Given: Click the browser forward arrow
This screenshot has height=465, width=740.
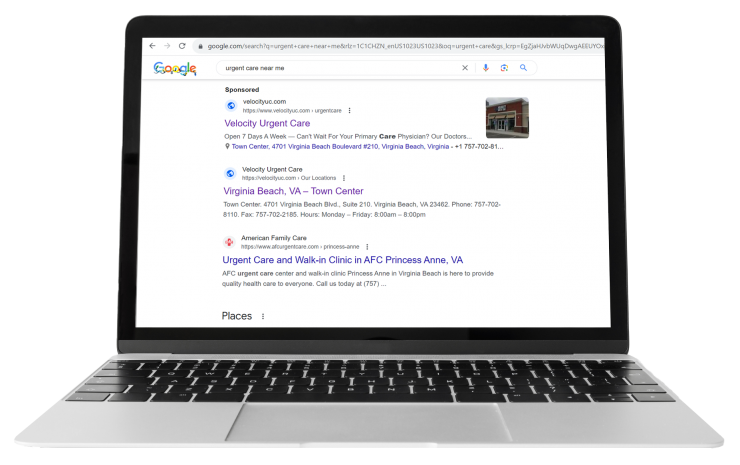Looking at the screenshot, I should 167,46.
